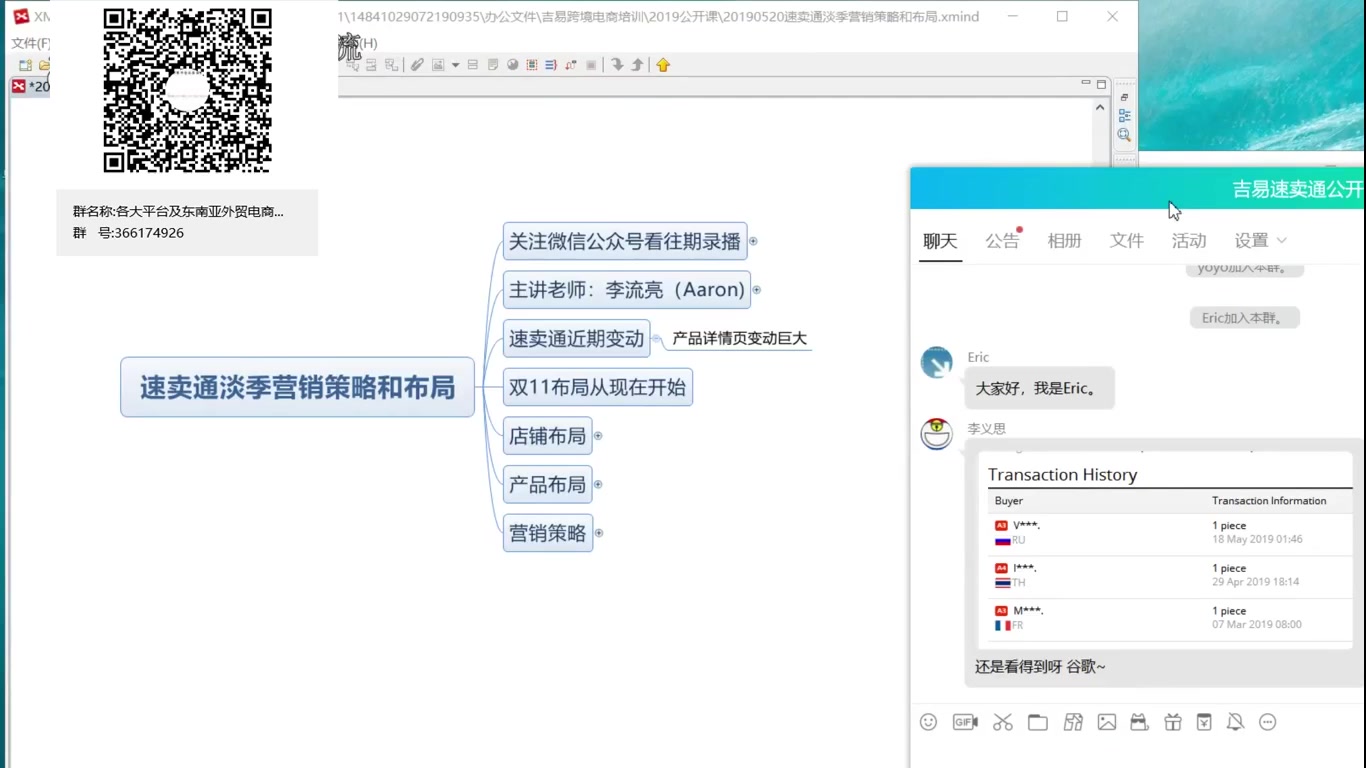The image size is (1366, 768).
Task: Click the summary bracket icon in XMind toolbar
Action: (551, 65)
